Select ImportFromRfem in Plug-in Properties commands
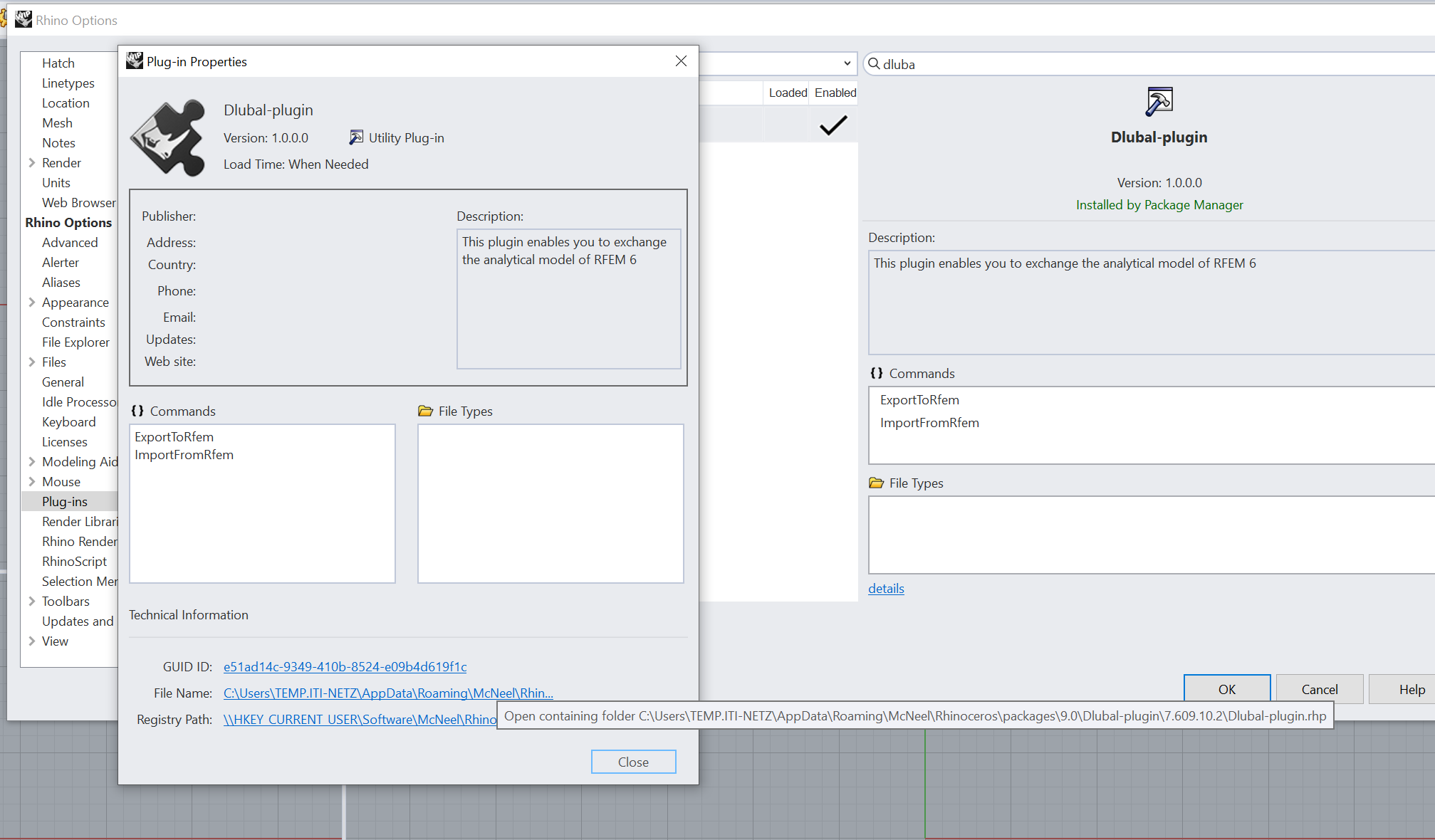Viewport: 1435px width, 840px height. click(x=184, y=454)
